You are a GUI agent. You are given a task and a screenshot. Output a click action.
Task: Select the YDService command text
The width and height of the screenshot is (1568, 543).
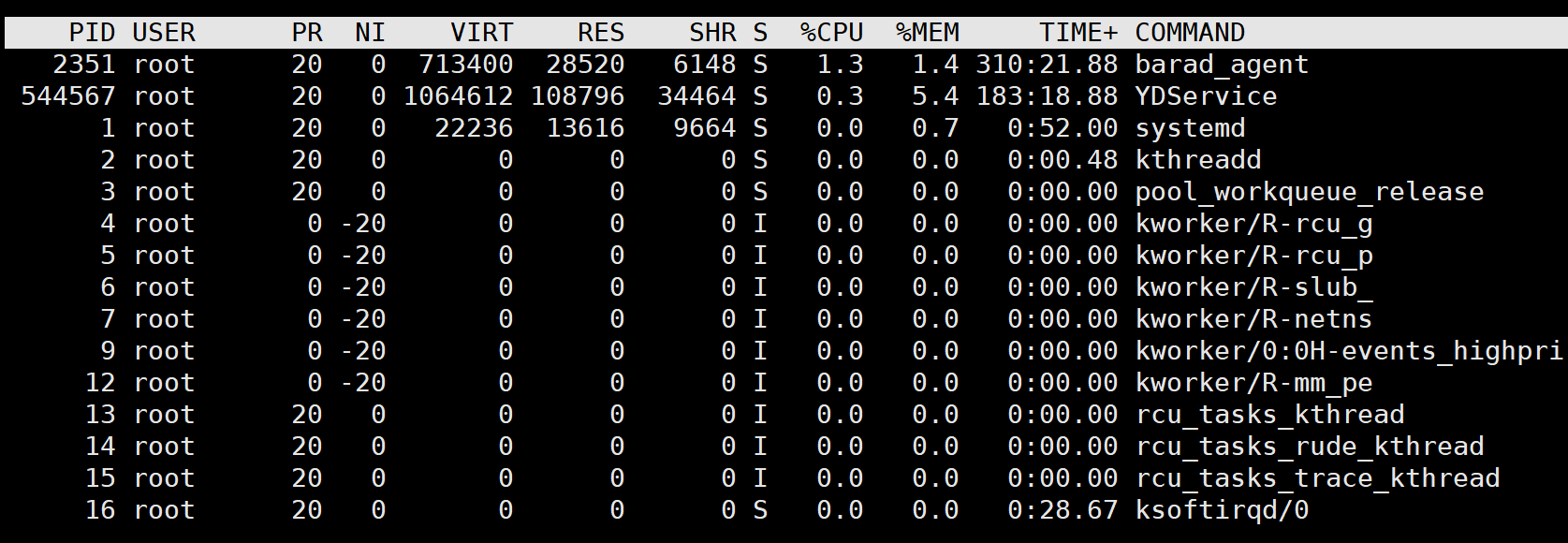[x=1206, y=96]
